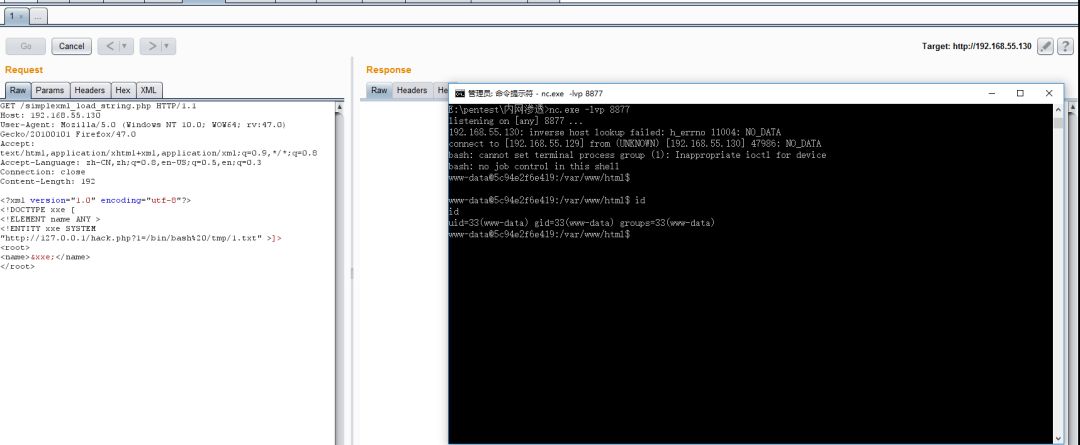Click the <!DOCTYPE xxe [ line
The height and width of the screenshot is (445, 1080).
[37, 209]
